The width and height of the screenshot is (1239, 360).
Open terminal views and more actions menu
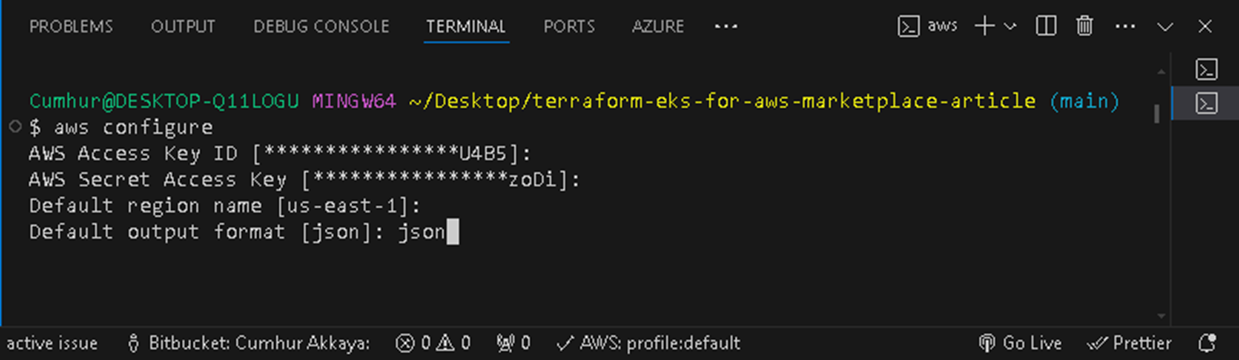(1125, 27)
